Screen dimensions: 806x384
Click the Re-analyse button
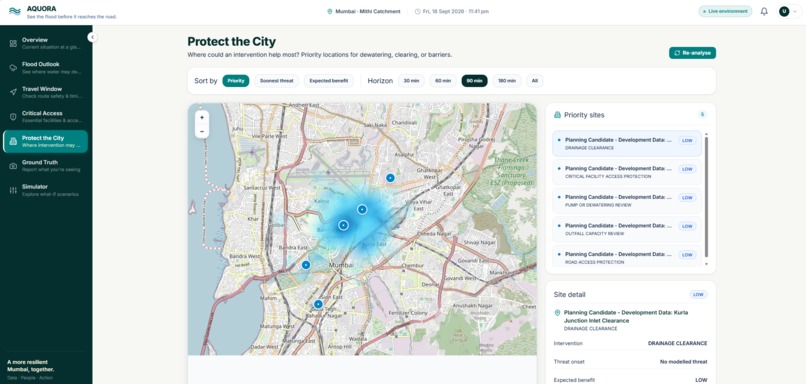692,53
